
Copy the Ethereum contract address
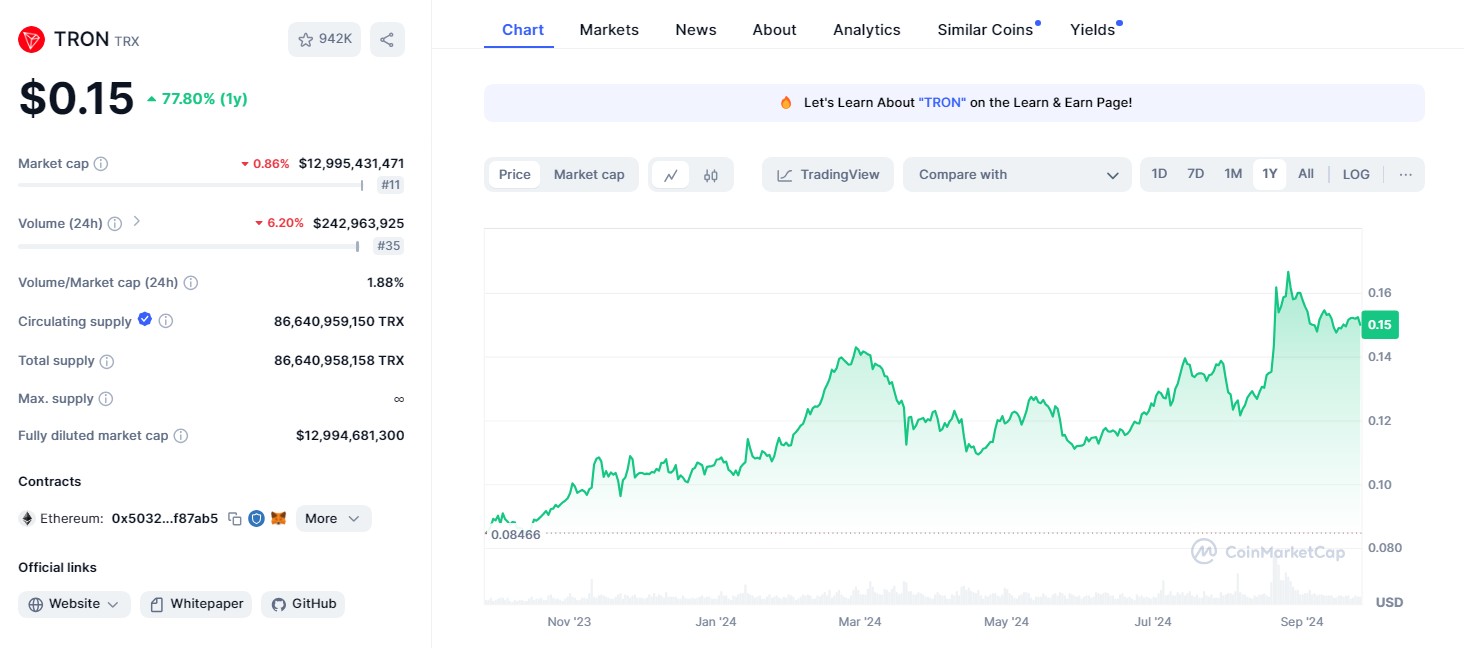pyautogui.click(x=235, y=519)
